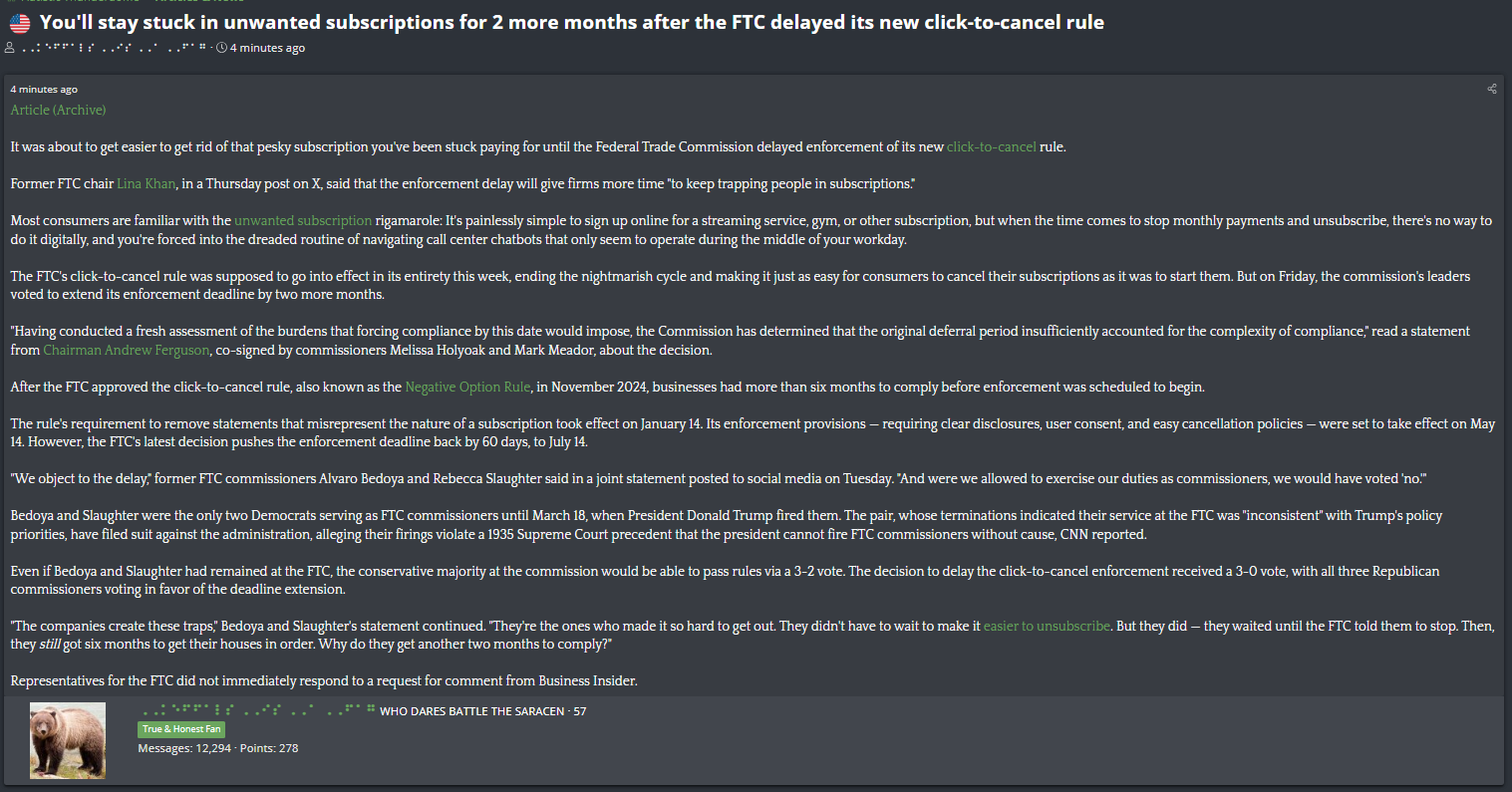The image size is (1512, 792).
Task: Click the share icon on the post
Action: click(x=1492, y=89)
